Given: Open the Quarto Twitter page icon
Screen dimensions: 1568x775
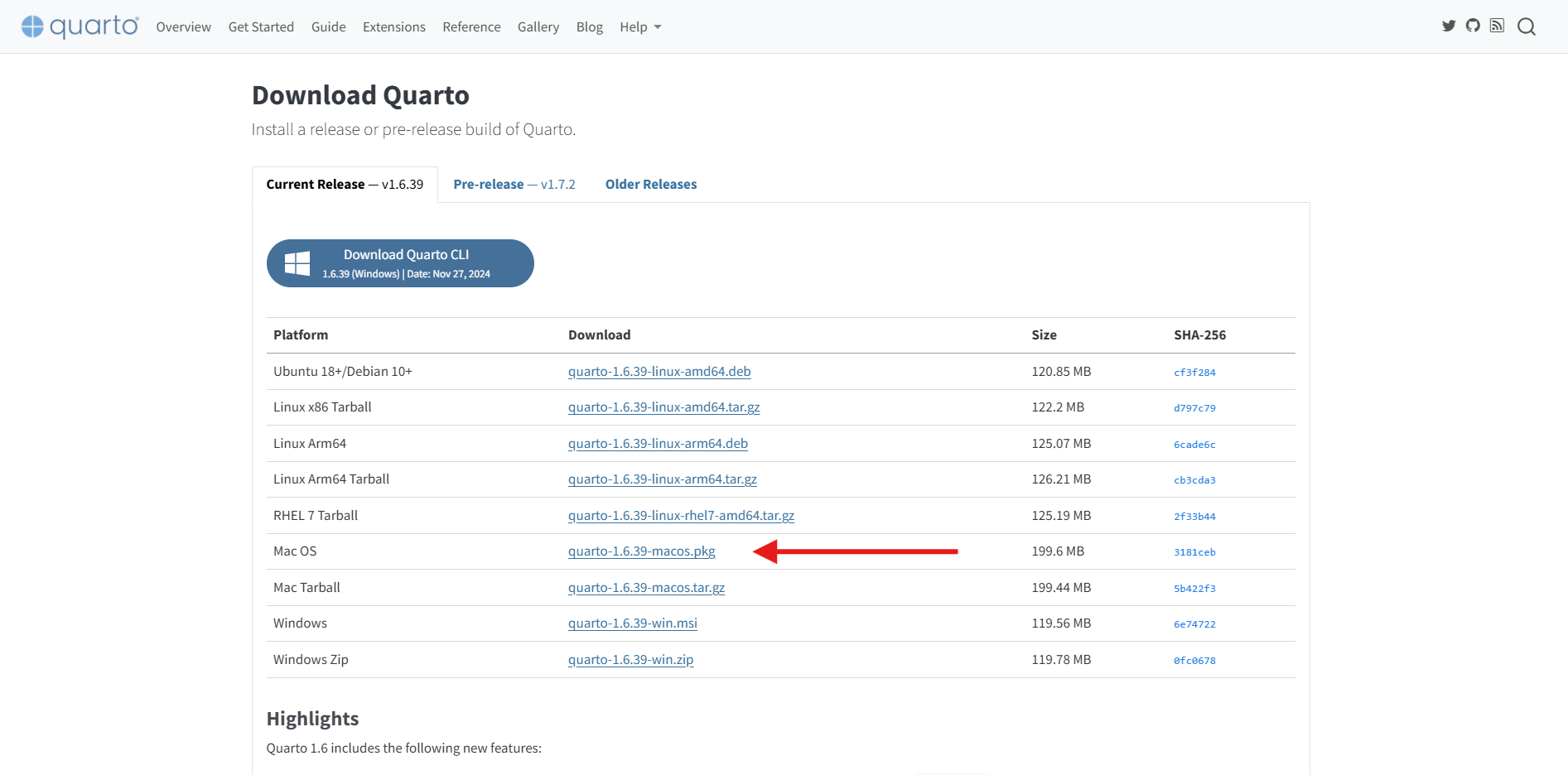Looking at the screenshot, I should pos(1449,26).
